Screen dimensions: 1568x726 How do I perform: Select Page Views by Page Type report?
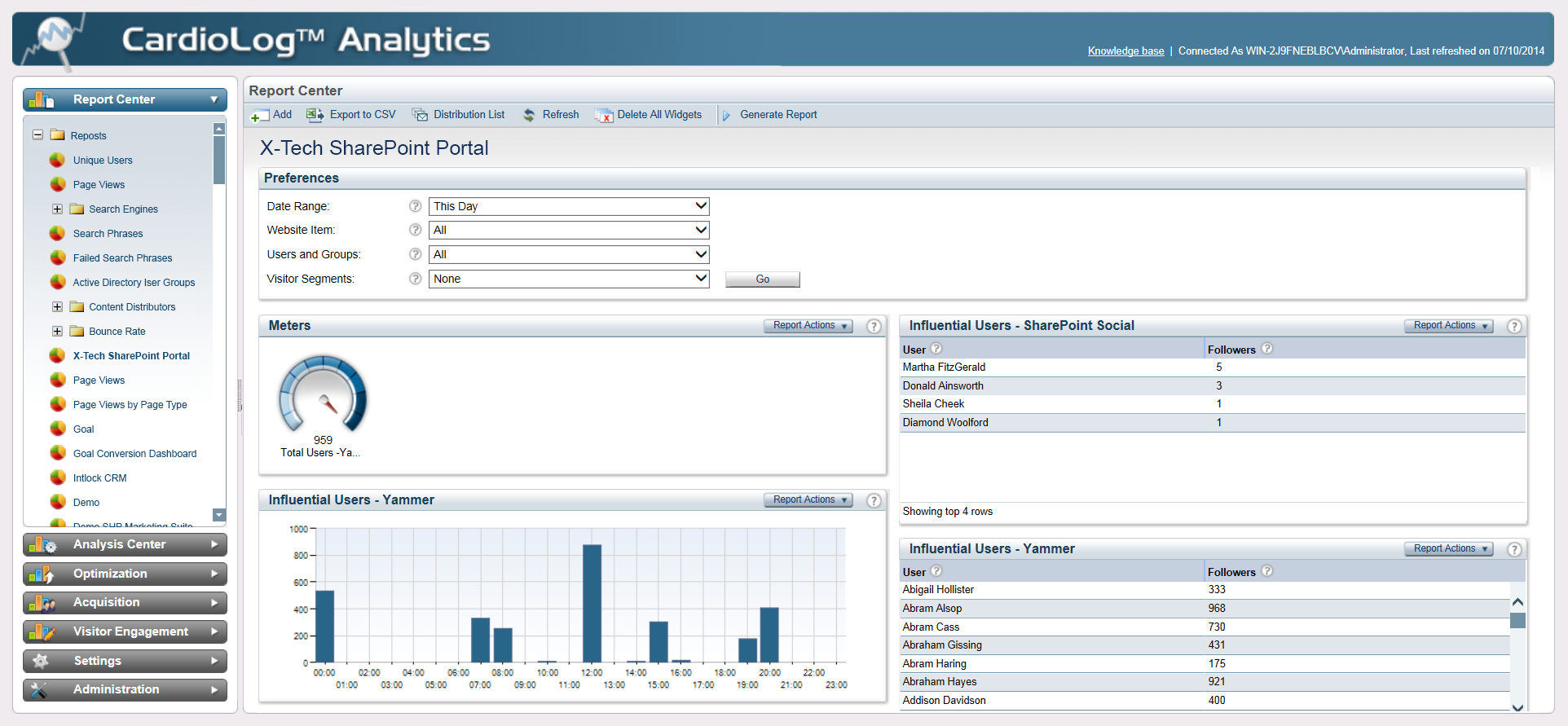(130, 405)
